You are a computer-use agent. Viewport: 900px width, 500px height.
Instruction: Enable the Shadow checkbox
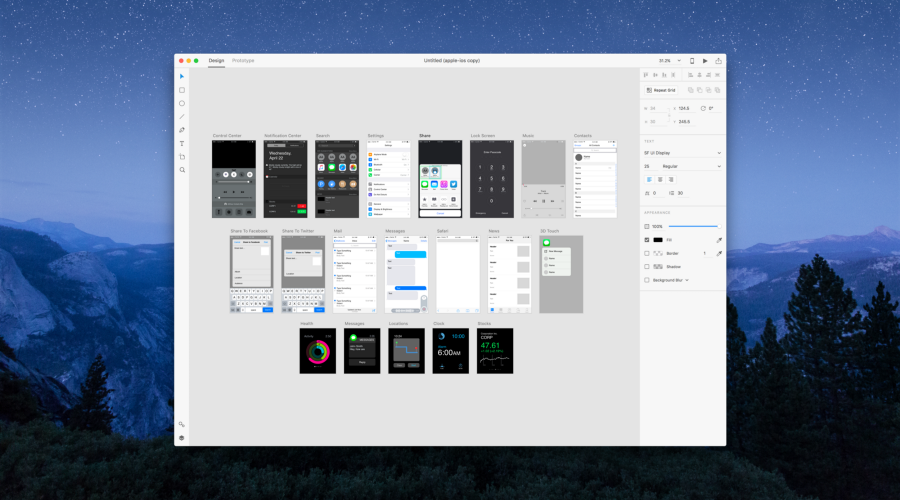pyautogui.click(x=647, y=266)
